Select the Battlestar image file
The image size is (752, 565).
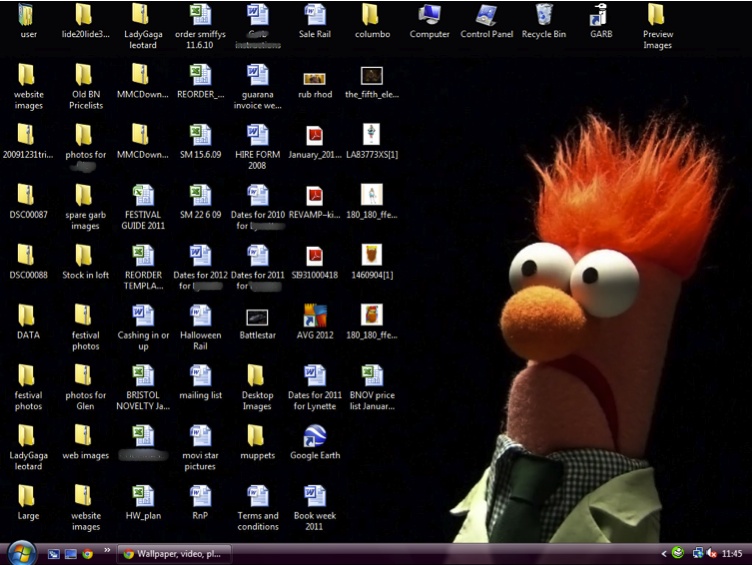pos(258,324)
